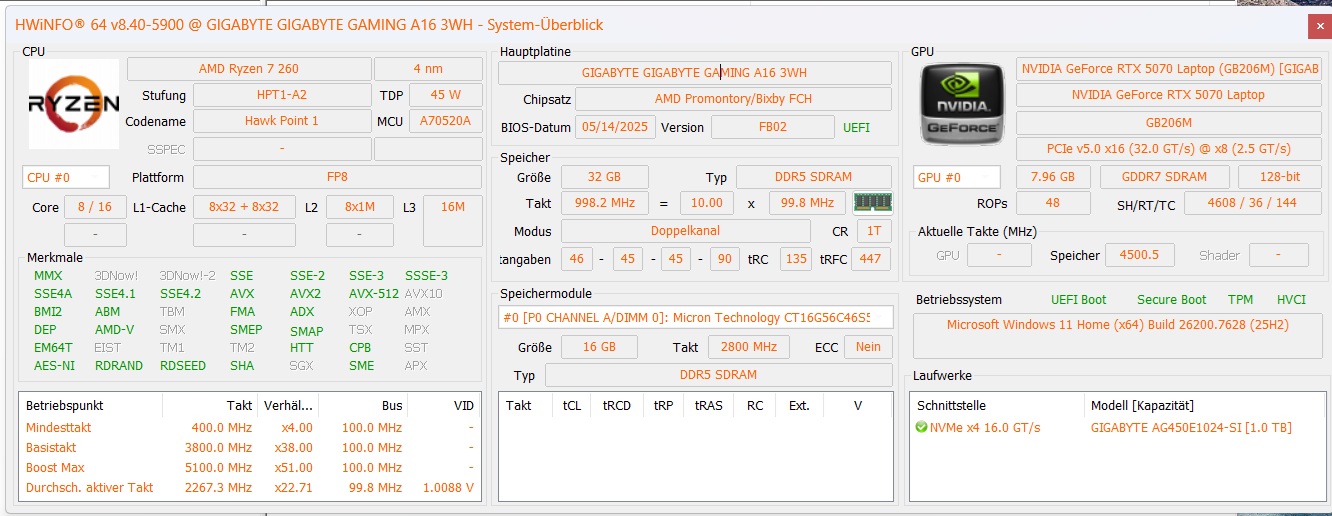Click the Microsoft Windows 11 Home operating system field

click(x=1116, y=335)
